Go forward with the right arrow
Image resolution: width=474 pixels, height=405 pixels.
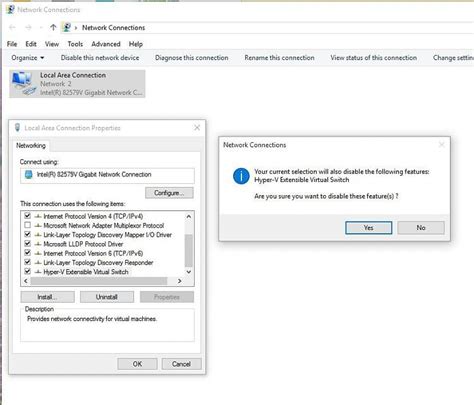tap(28, 27)
